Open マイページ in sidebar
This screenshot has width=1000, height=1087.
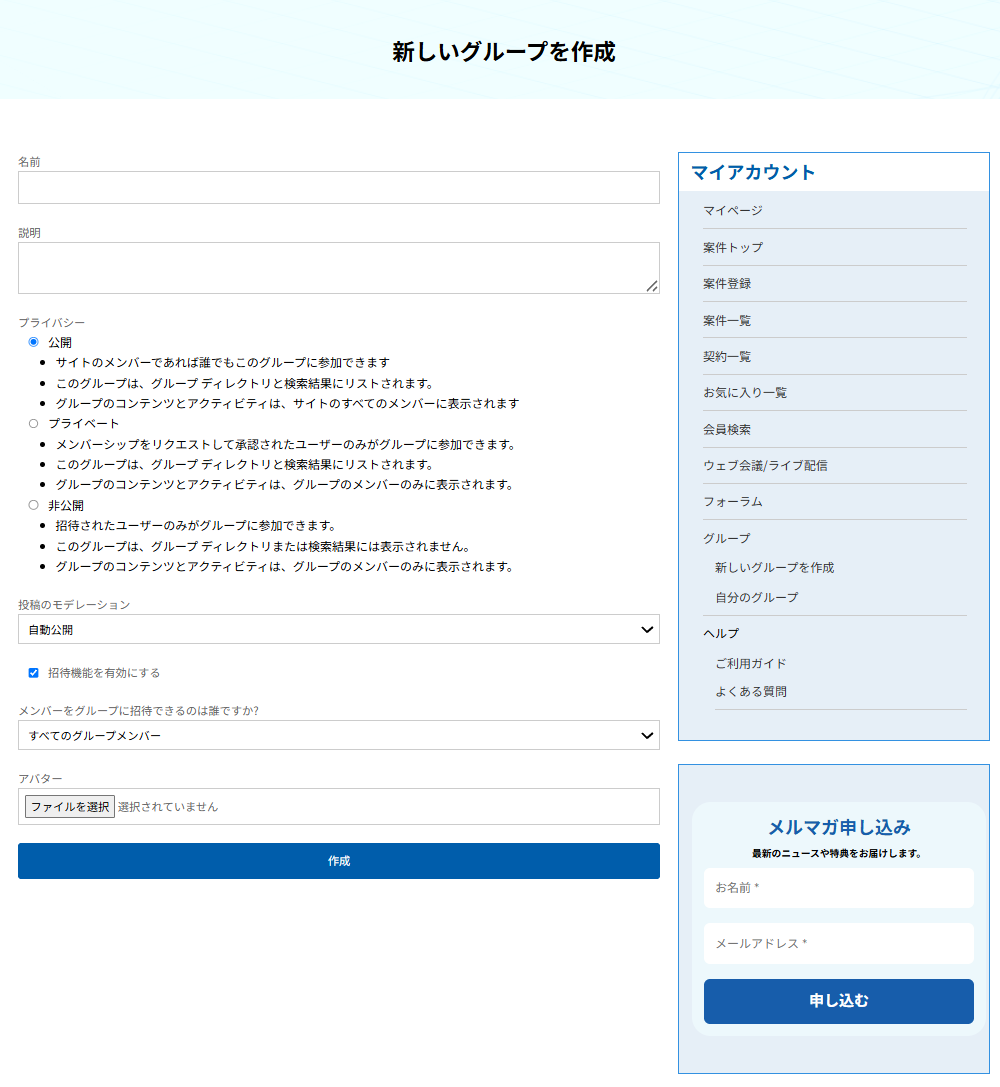click(x=733, y=211)
